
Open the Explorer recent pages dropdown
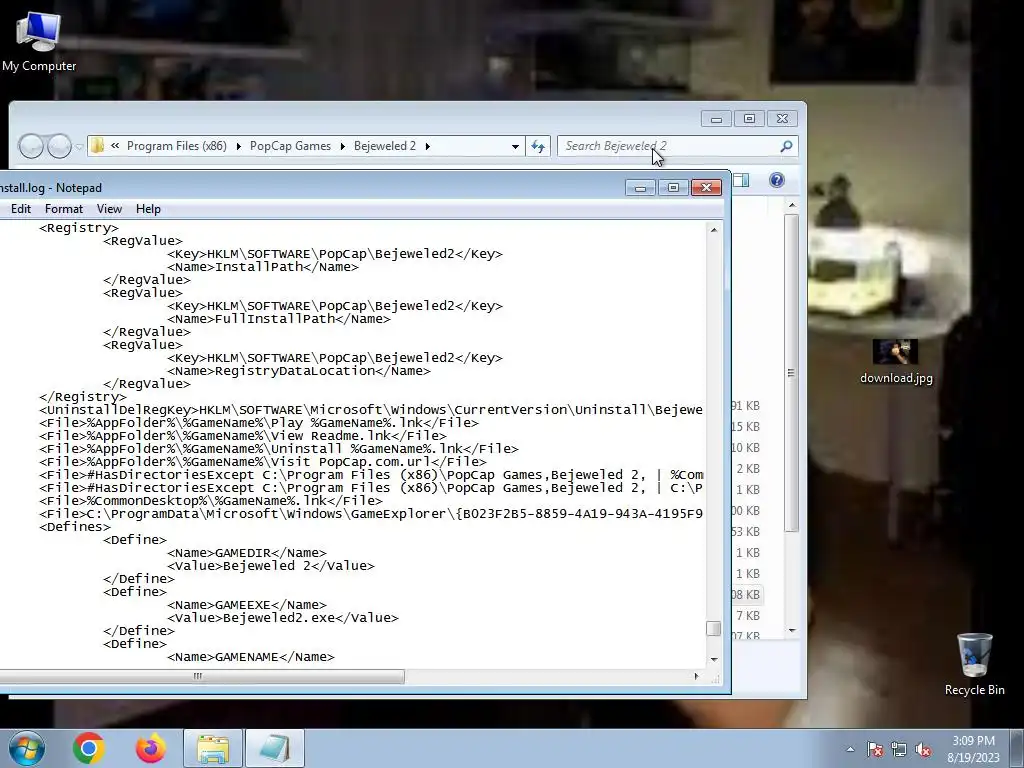point(79,147)
